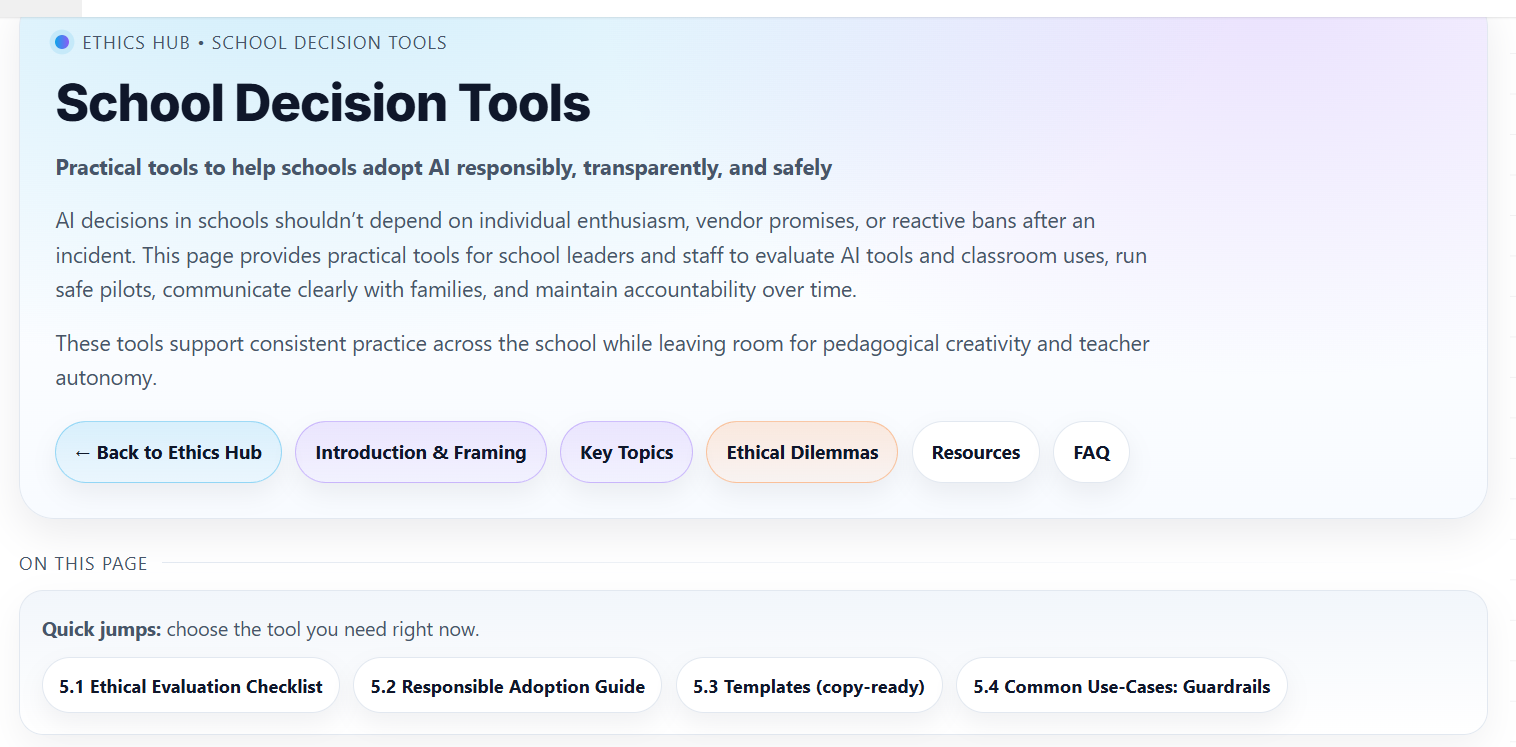Image resolution: width=1516 pixels, height=747 pixels.
Task: Open Introduction & Framing section
Action: [420, 452]
